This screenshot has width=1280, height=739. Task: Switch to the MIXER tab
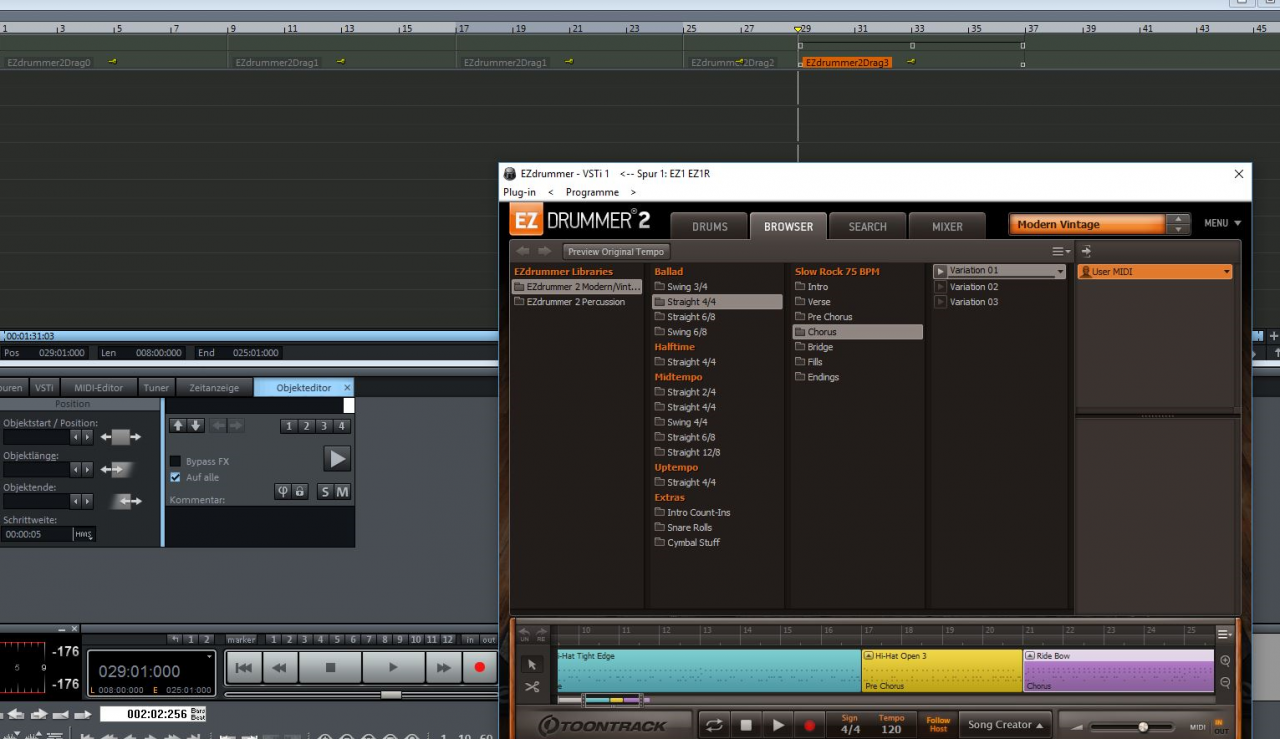(x=947, y=226)
